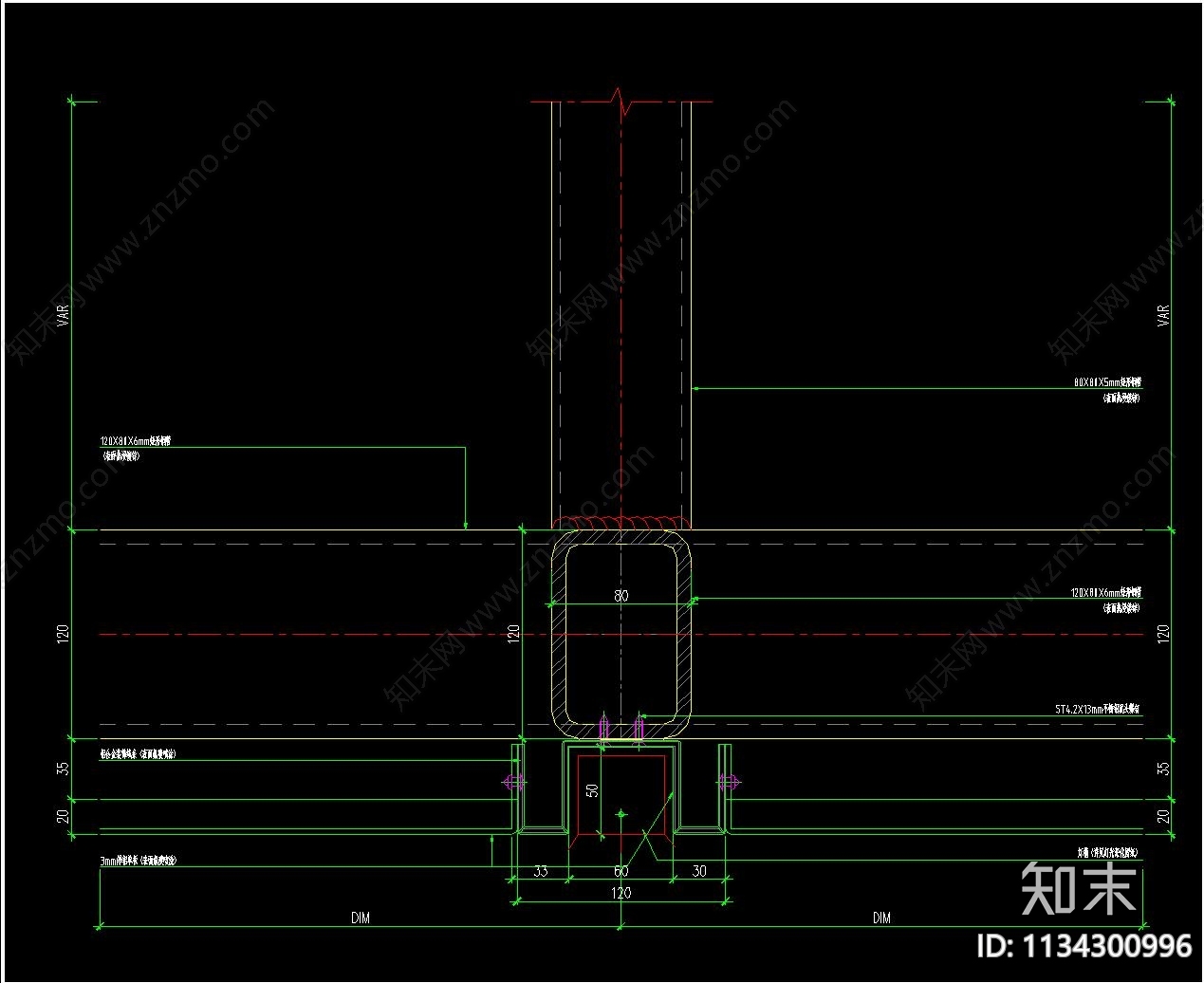Select the "VAR" dimension on the right edge
The image size is (1204, 983).
[x=1164, y=315]
